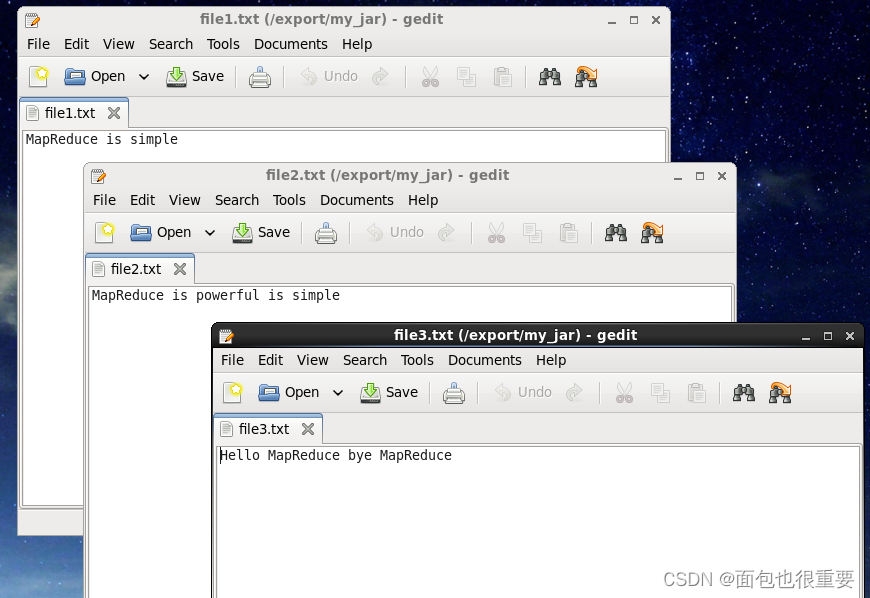Screen dimensions: 870x598
Task: Click Copy icon in file3.txt window
Action: pyautogui.click(x=660, y=393)
